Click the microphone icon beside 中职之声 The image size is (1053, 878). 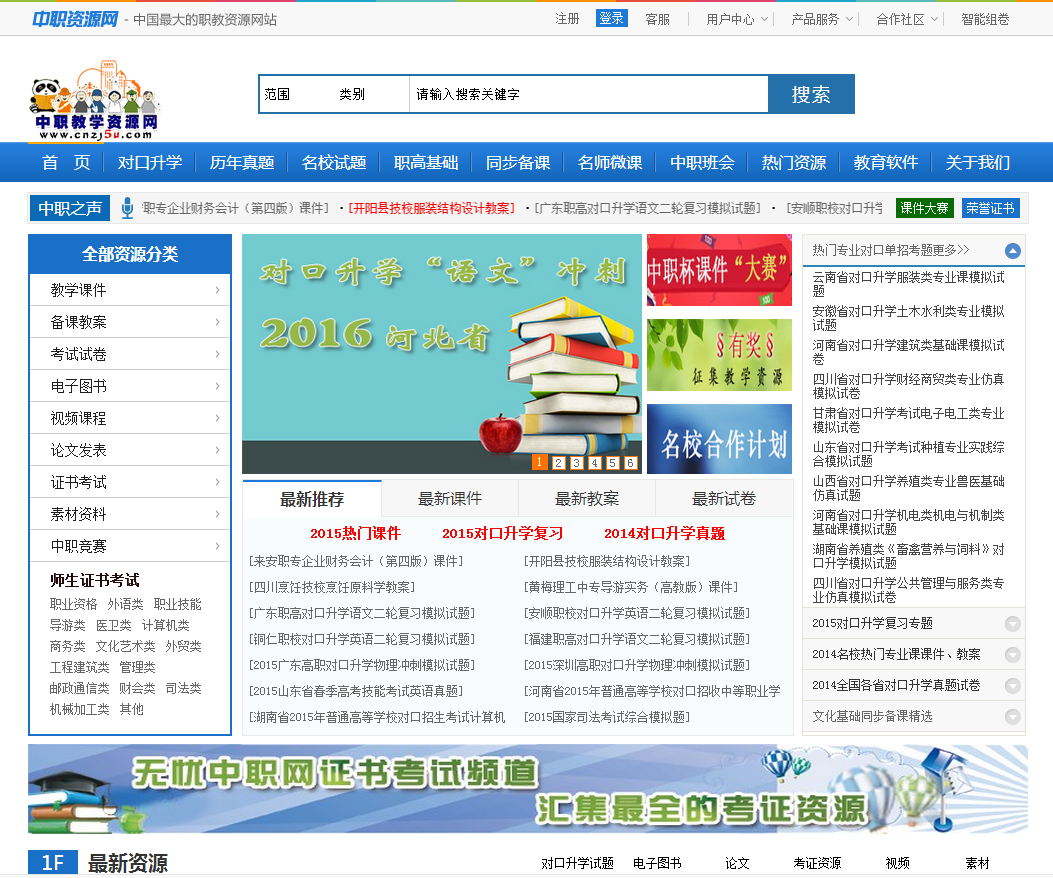(127, 208)
